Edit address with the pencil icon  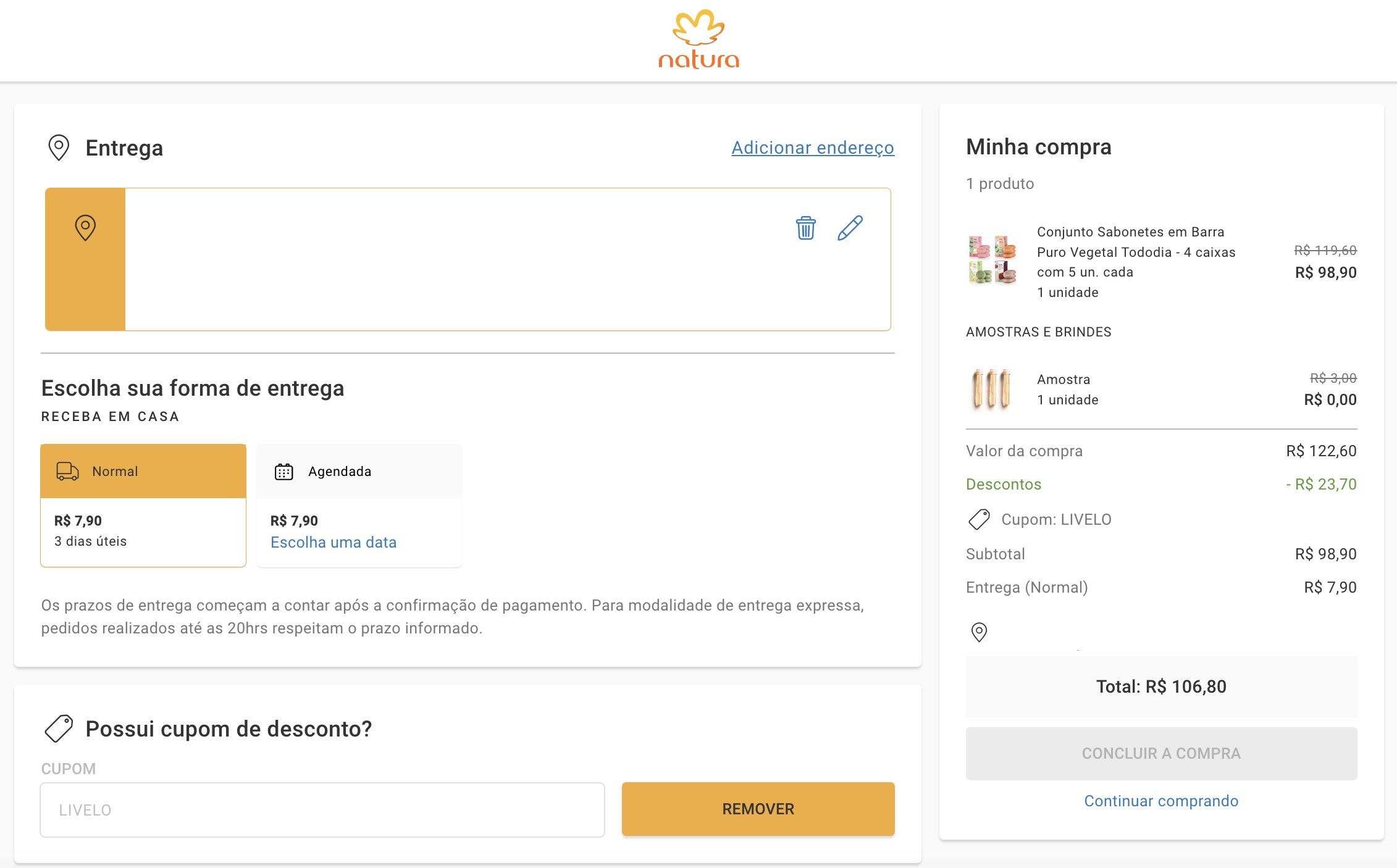click(x=850, y=228)
